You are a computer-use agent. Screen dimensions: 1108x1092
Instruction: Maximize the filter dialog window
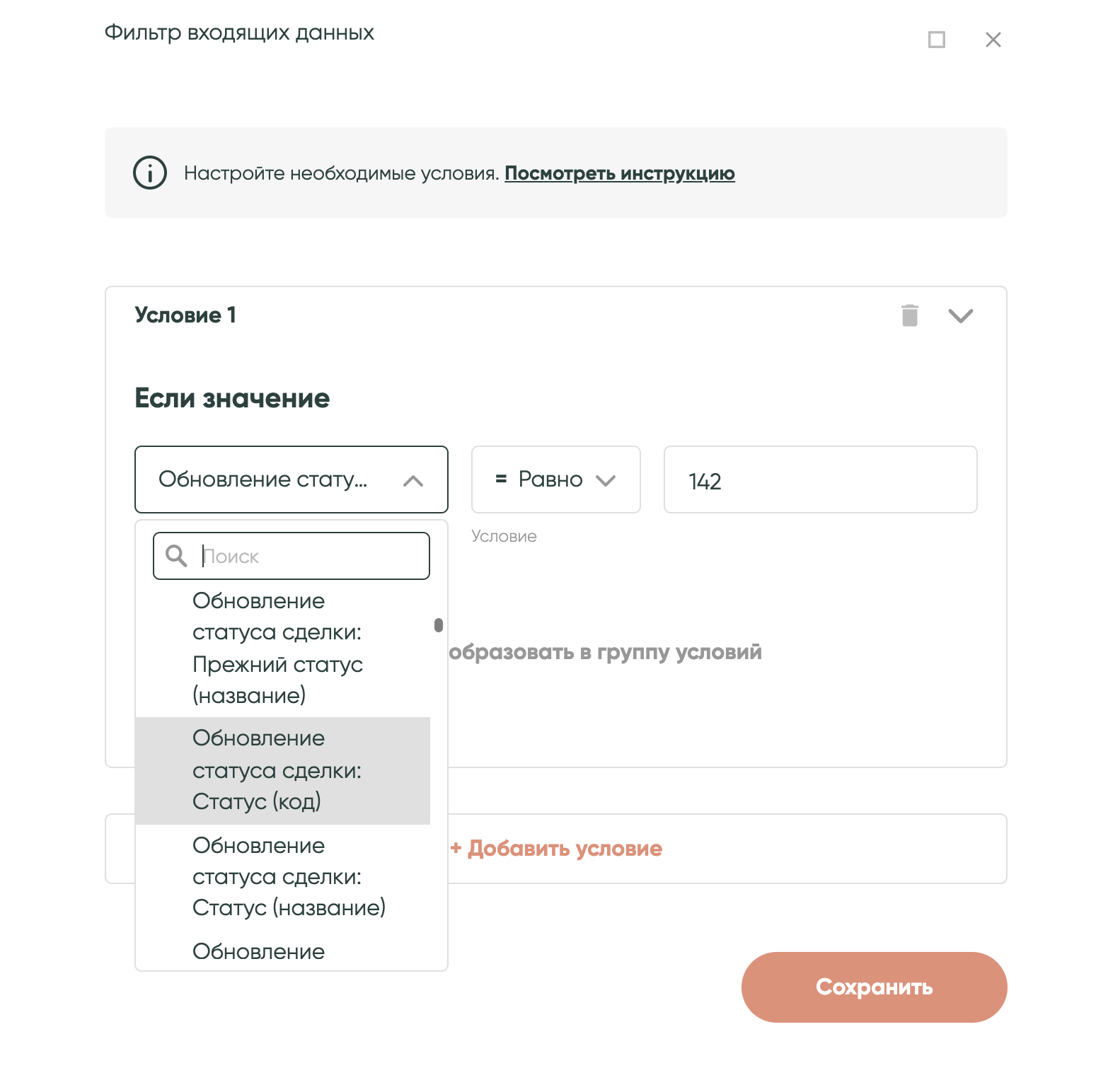coord(936,40)
